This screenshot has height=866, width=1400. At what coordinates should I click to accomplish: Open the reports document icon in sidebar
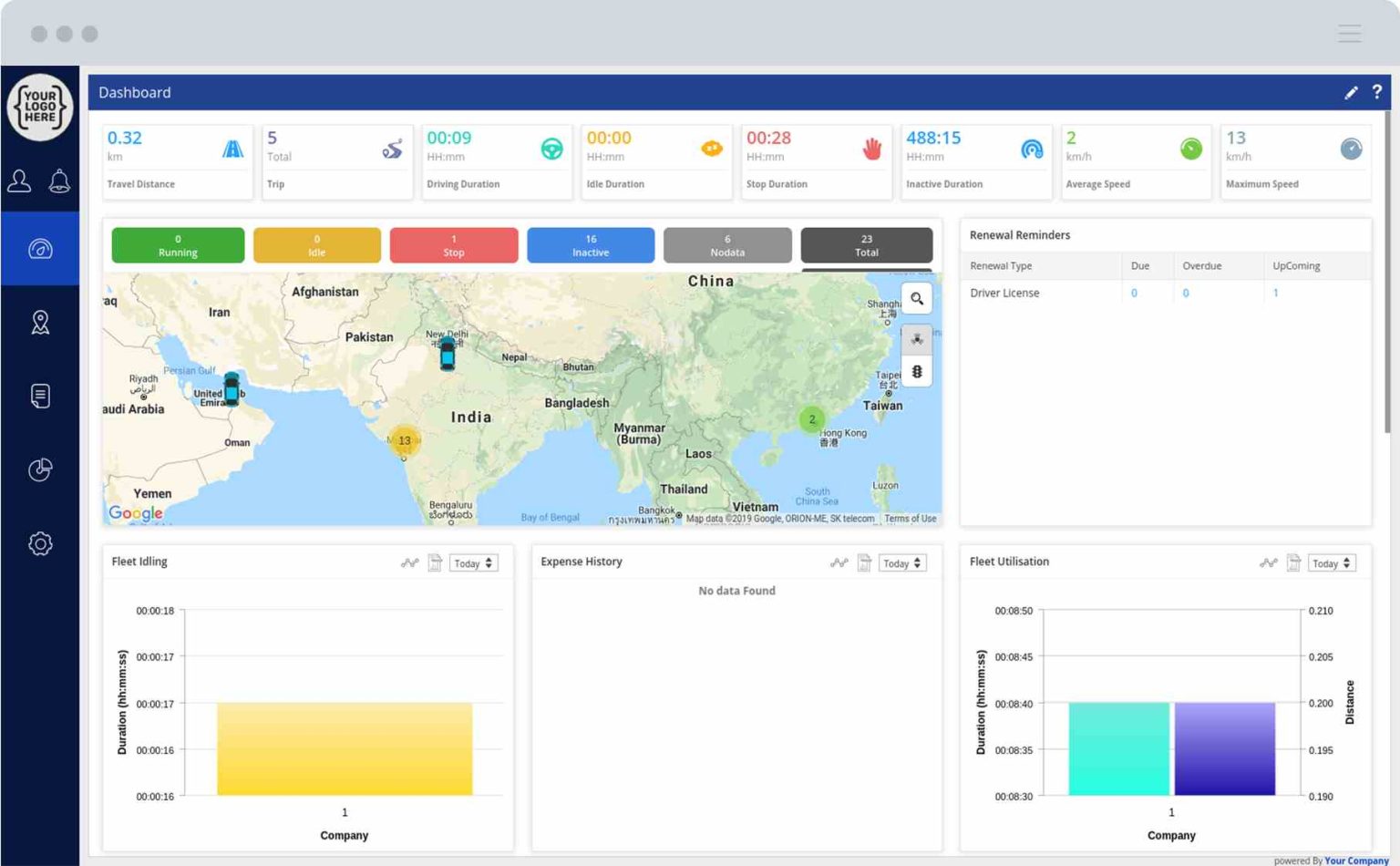[40, 396]
